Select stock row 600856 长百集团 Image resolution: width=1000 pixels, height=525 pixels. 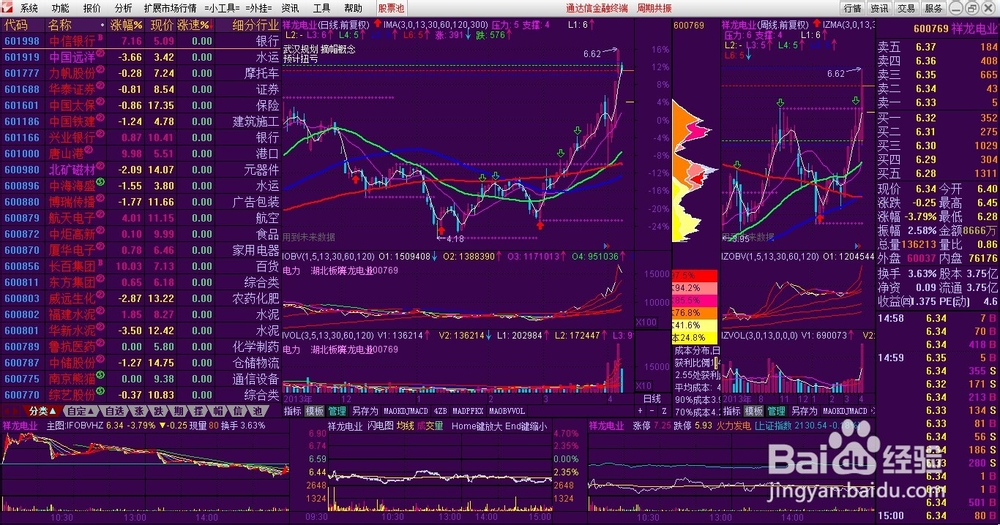[x=140, y=266]
